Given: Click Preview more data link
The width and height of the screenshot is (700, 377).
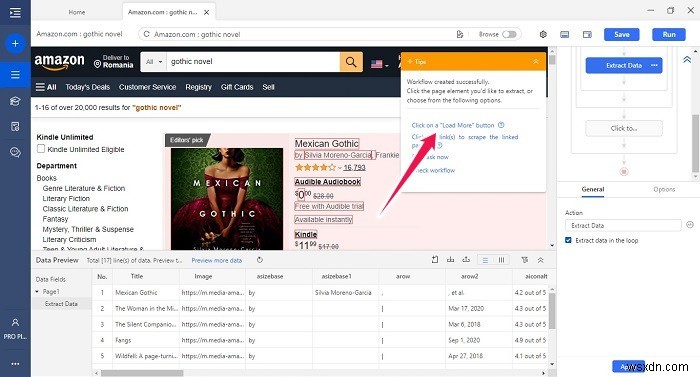Looking at the screenshot, I should click(217, 260).
